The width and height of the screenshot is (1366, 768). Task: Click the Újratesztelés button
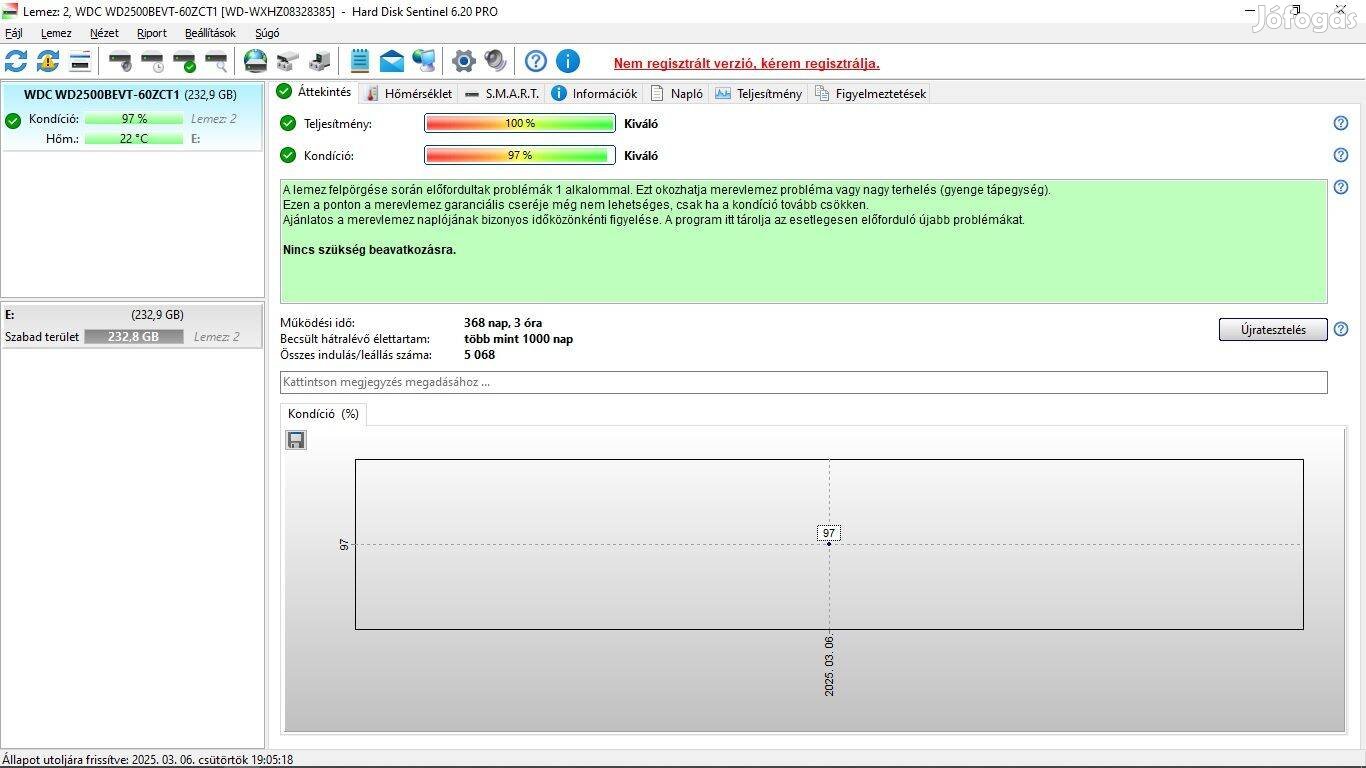[x=1273, y=329]
